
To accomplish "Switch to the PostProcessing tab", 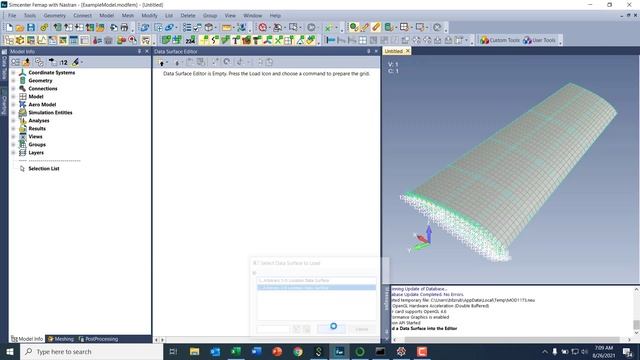I will (98, 339).
